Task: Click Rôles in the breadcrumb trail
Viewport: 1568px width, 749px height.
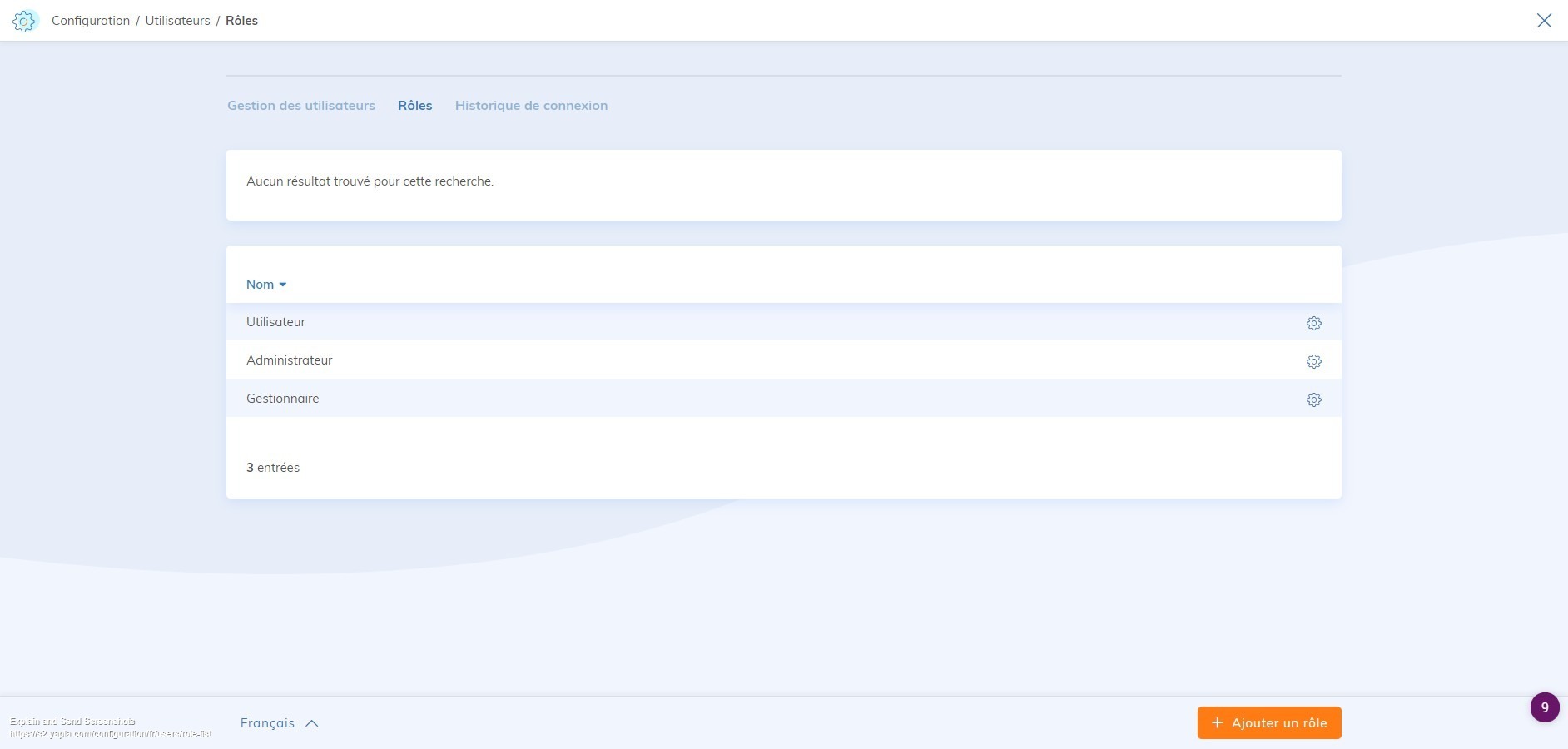Action: (241, 21)
